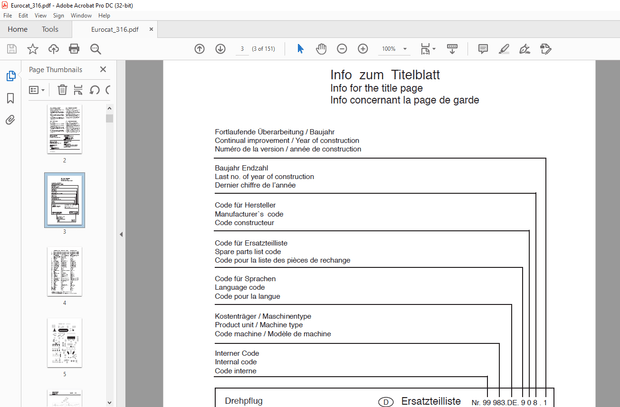Open the Edit menu
The image size is (620, 407).
(23, 15)
